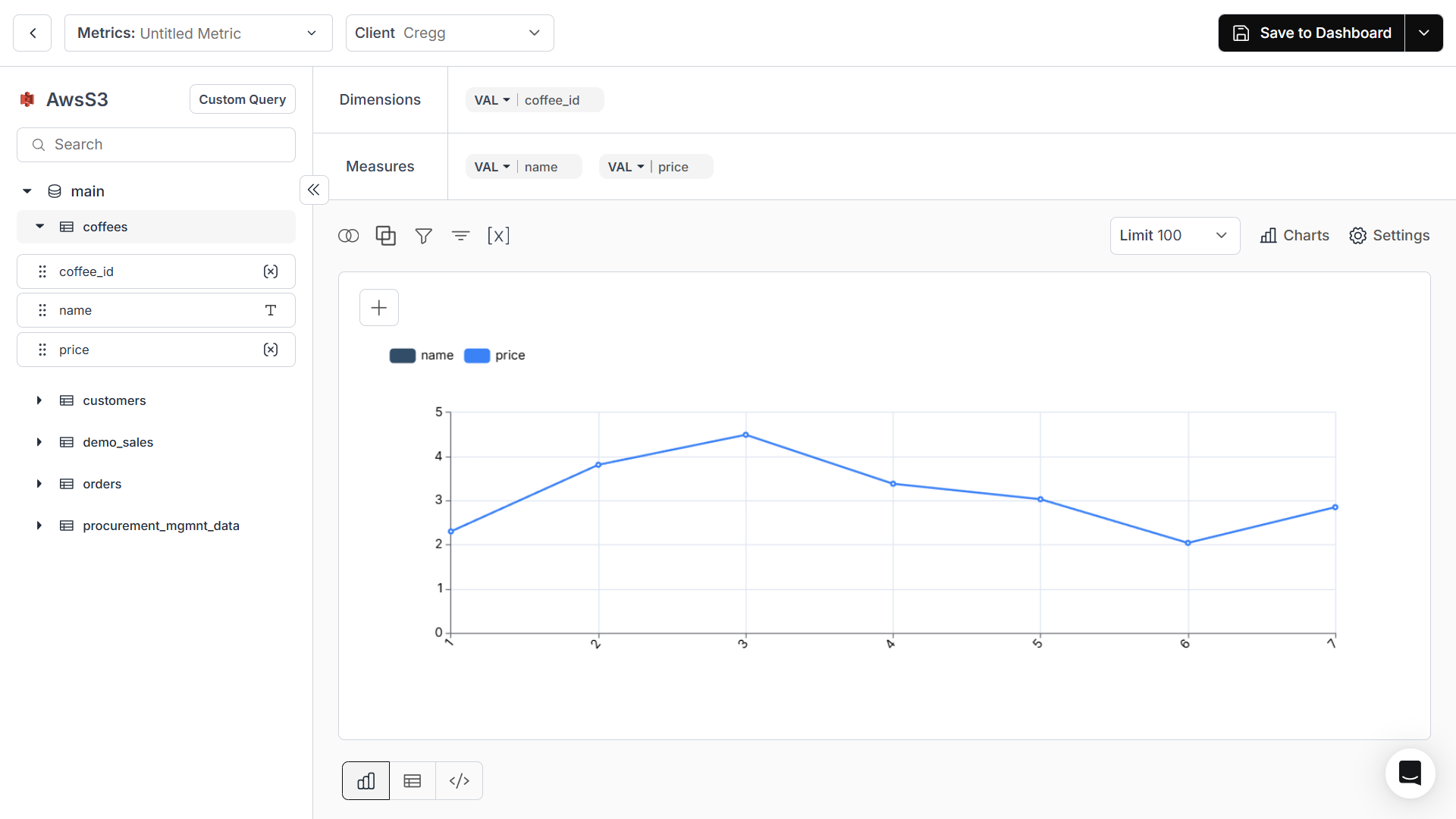
Task: Switch to the code view icon
Action: (459, 780)
